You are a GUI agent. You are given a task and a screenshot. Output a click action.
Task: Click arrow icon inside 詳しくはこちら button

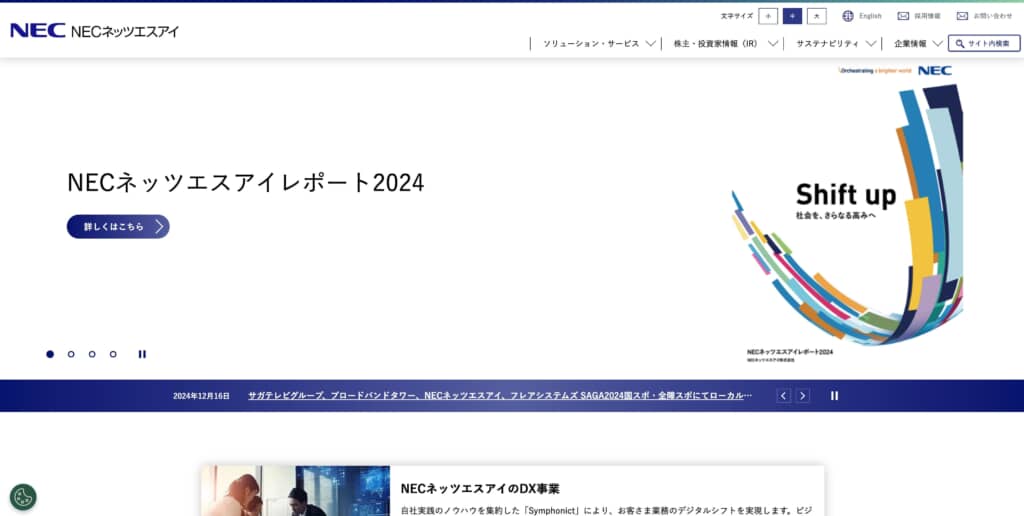point(159,227)
